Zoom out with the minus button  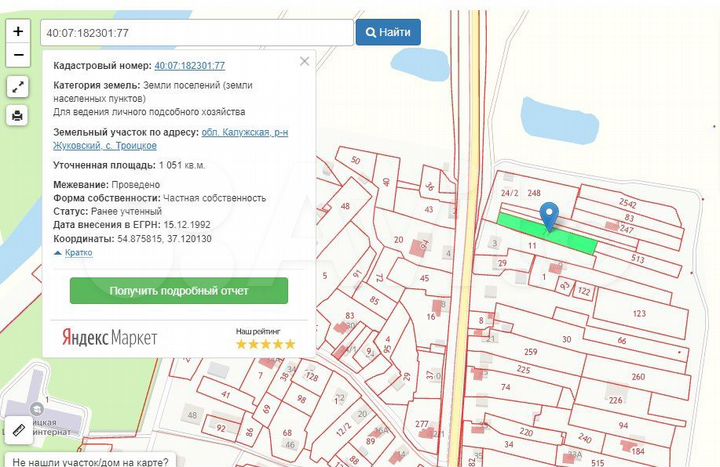[x=18, y=55]
